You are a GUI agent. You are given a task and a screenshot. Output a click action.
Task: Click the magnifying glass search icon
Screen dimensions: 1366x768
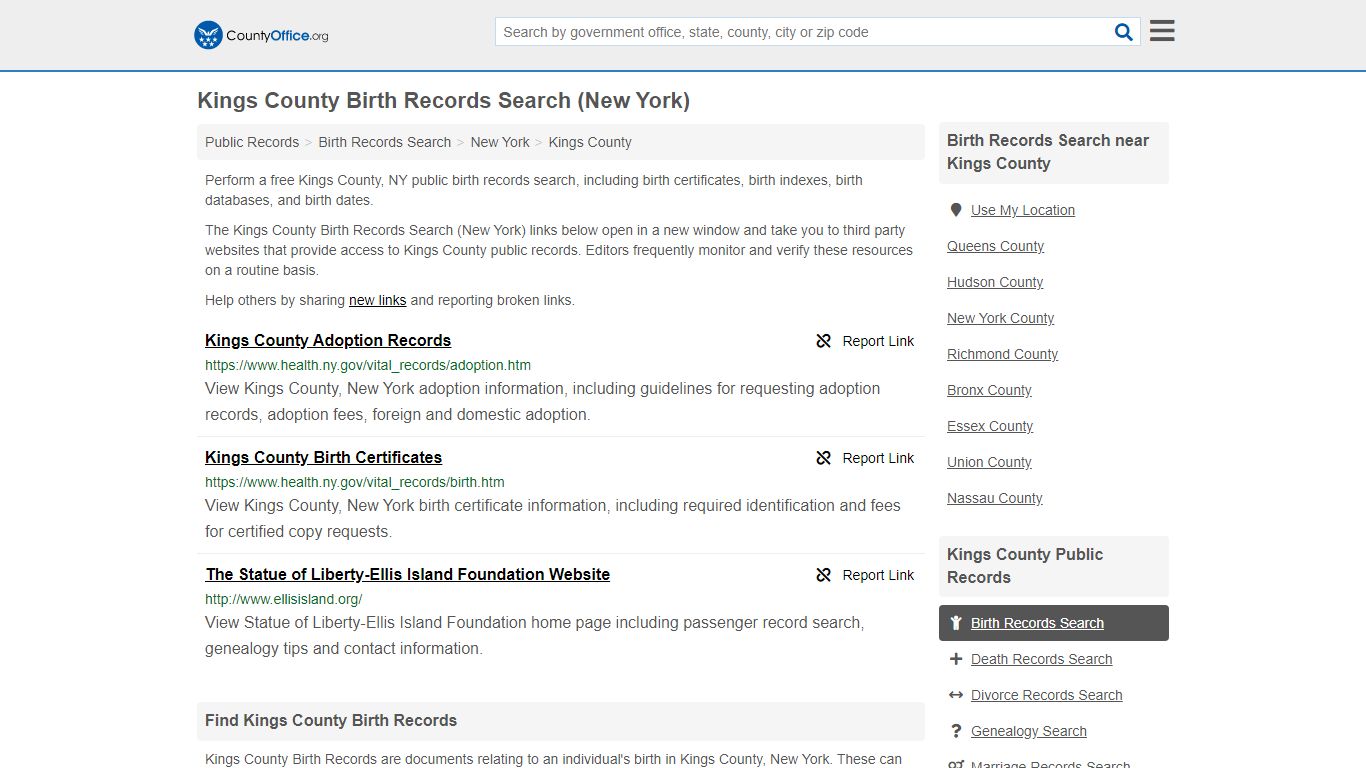[x=1124, y=32]
